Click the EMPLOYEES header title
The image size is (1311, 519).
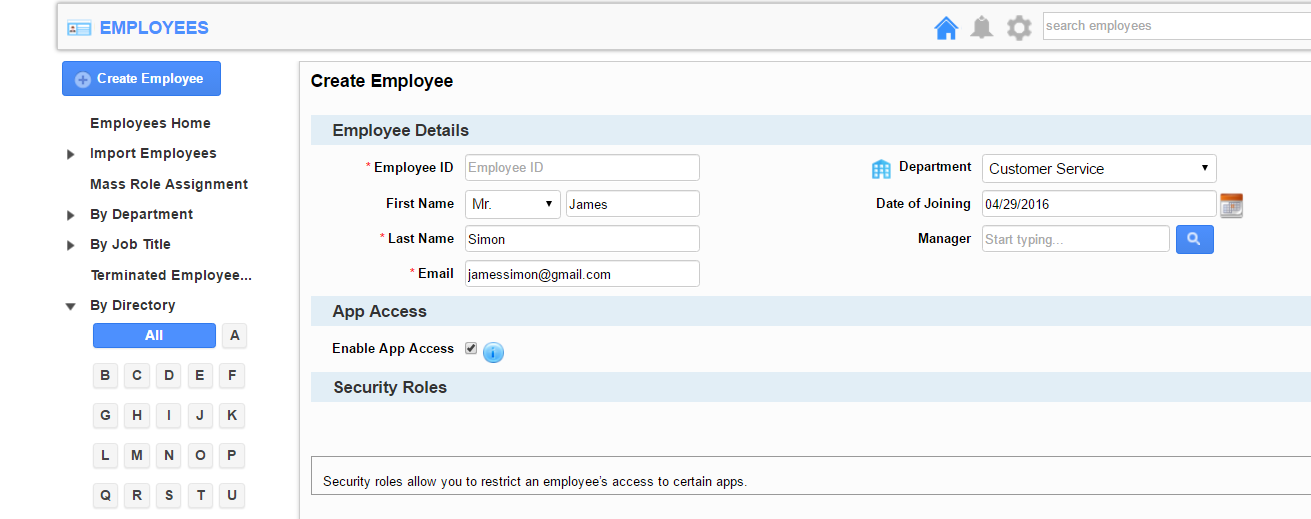point(154,28)
